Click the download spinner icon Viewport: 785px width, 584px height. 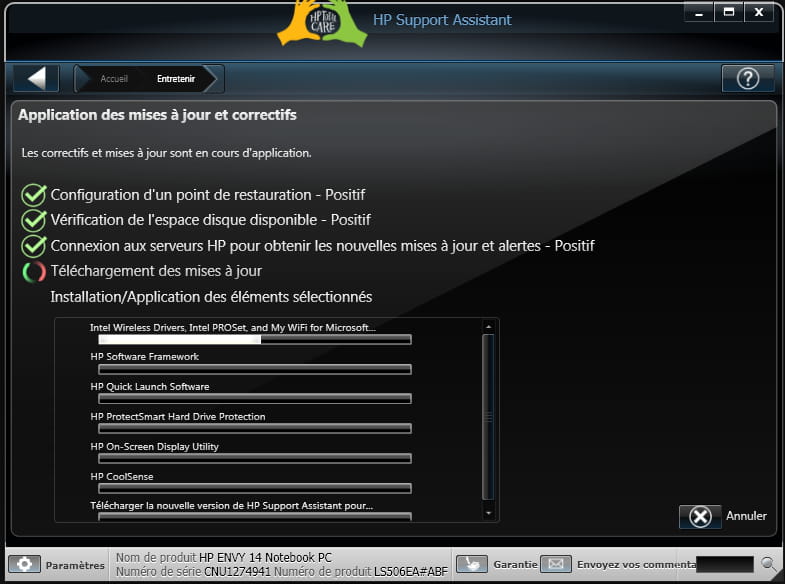coord(34,272)
